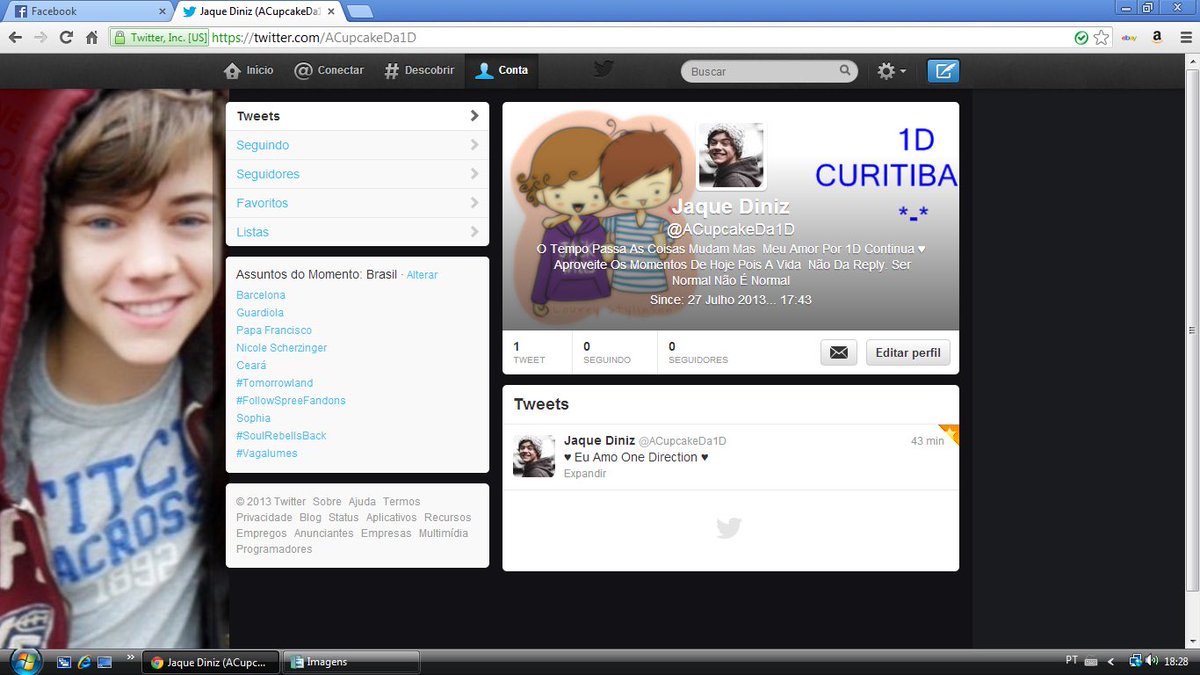Open the Imagens taskbar window
Screen dimensions: 1200x675
[350, 662]
